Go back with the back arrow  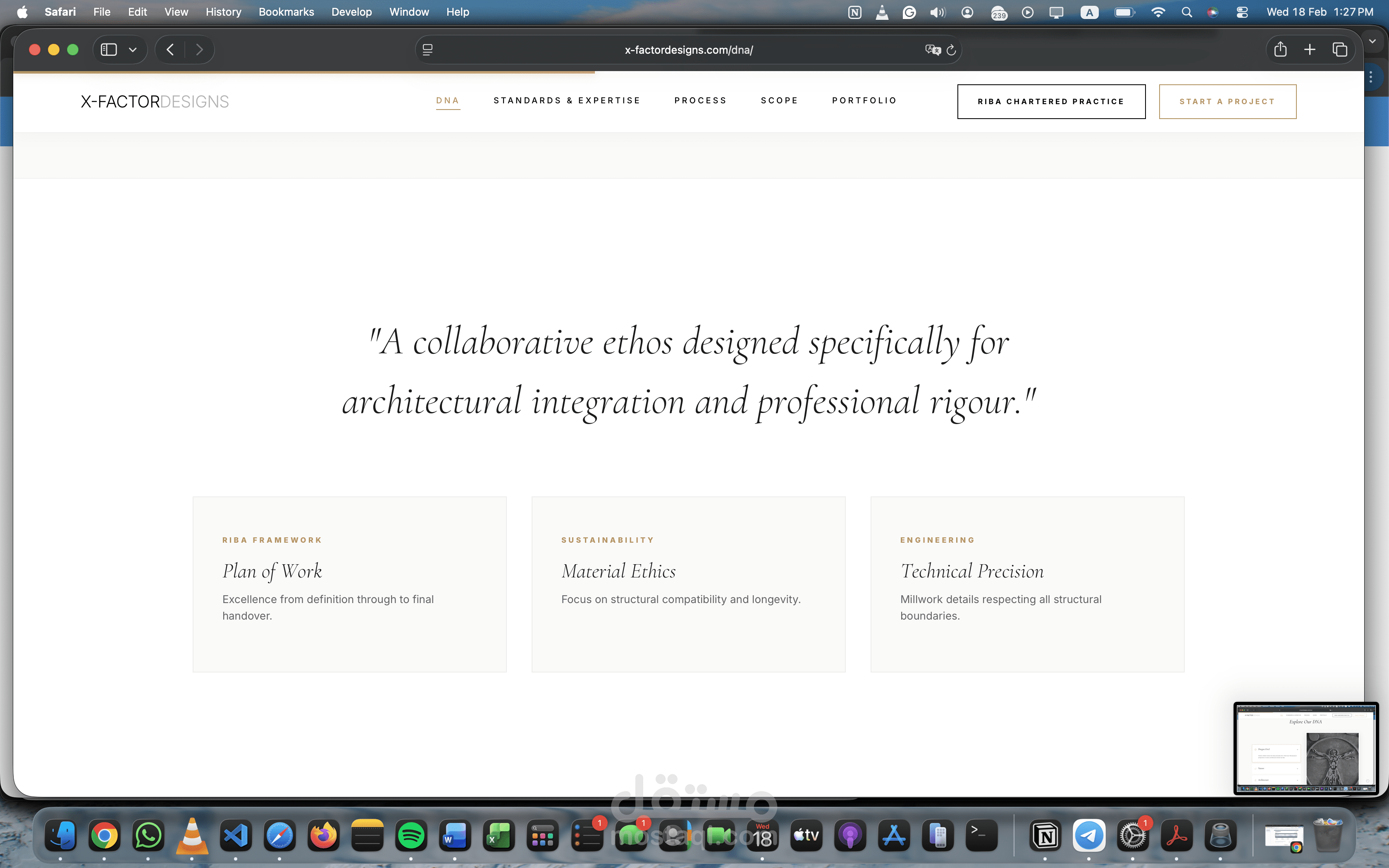170,50
